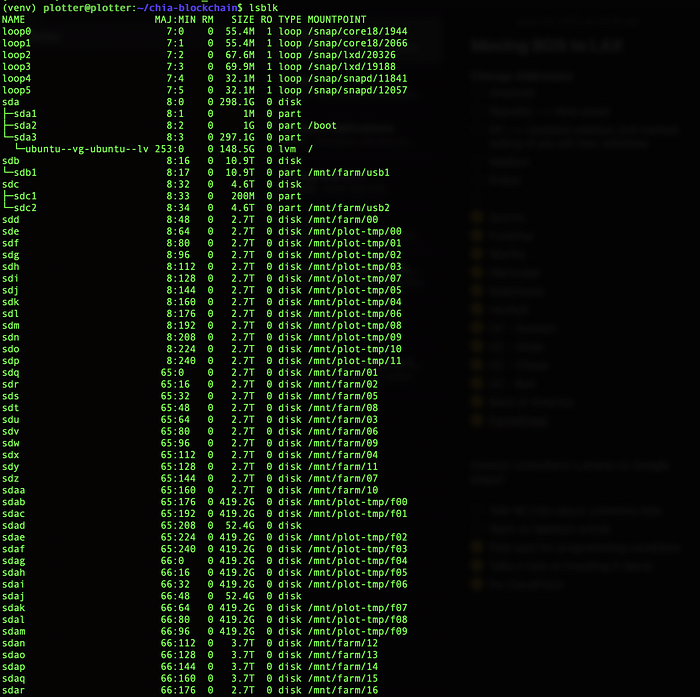This screenshot has height=697, width=700.
Task: Click mountpoint /mnt/plot-tmp/03
Action: (354, 267)
